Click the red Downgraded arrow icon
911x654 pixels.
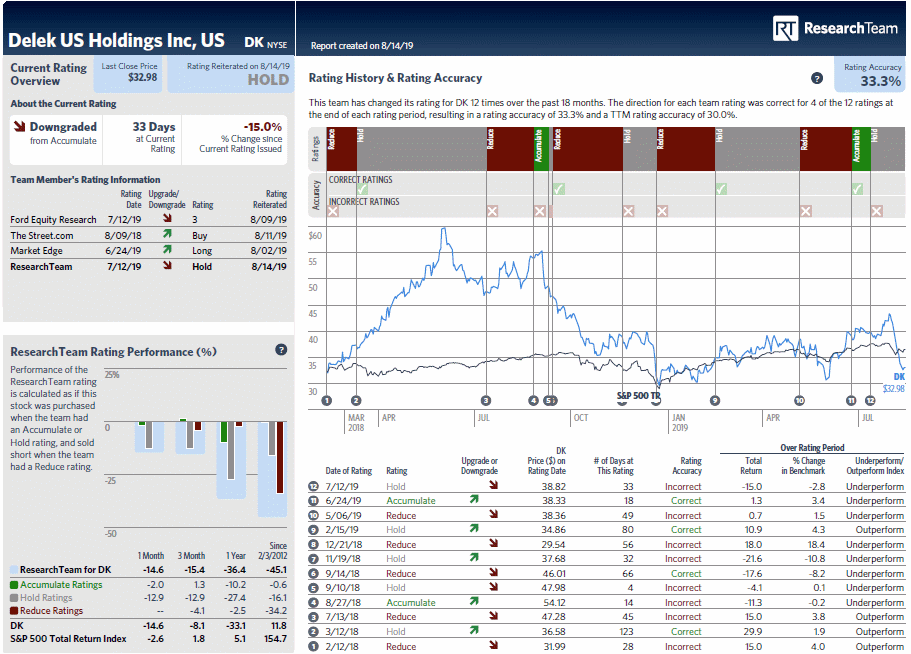19,126
